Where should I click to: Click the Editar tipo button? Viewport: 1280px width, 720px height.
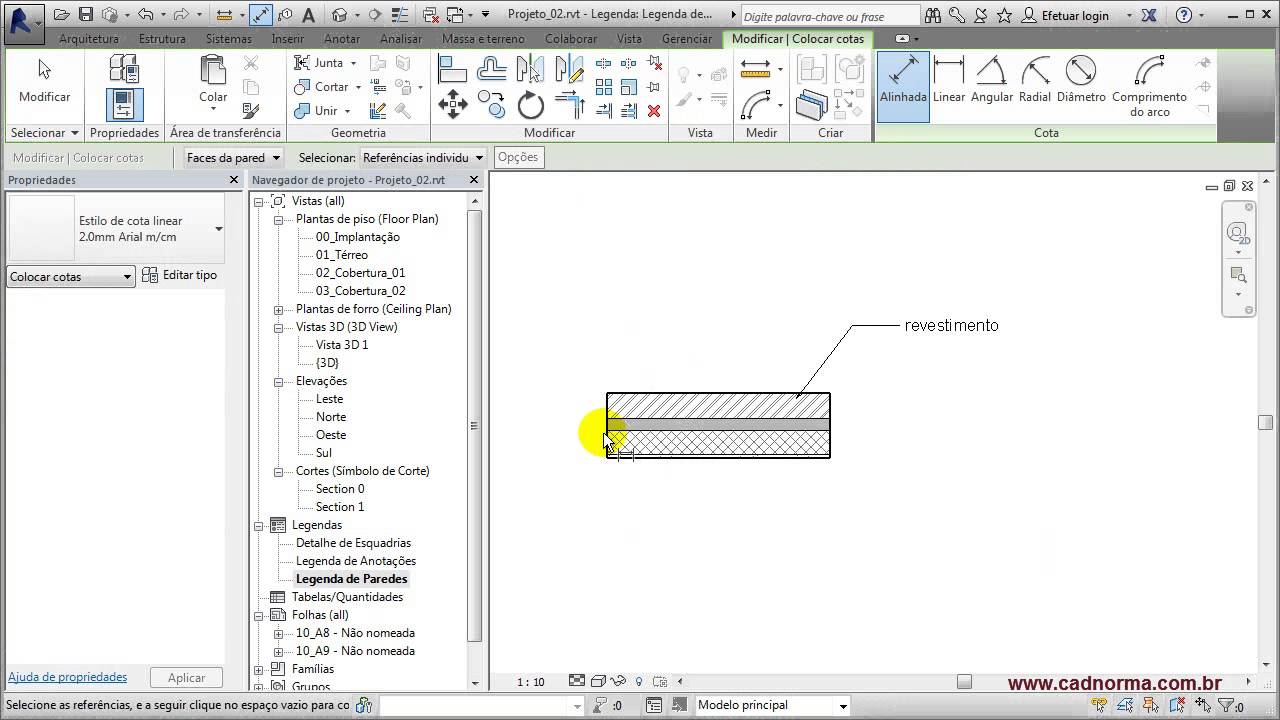(180, 275)
